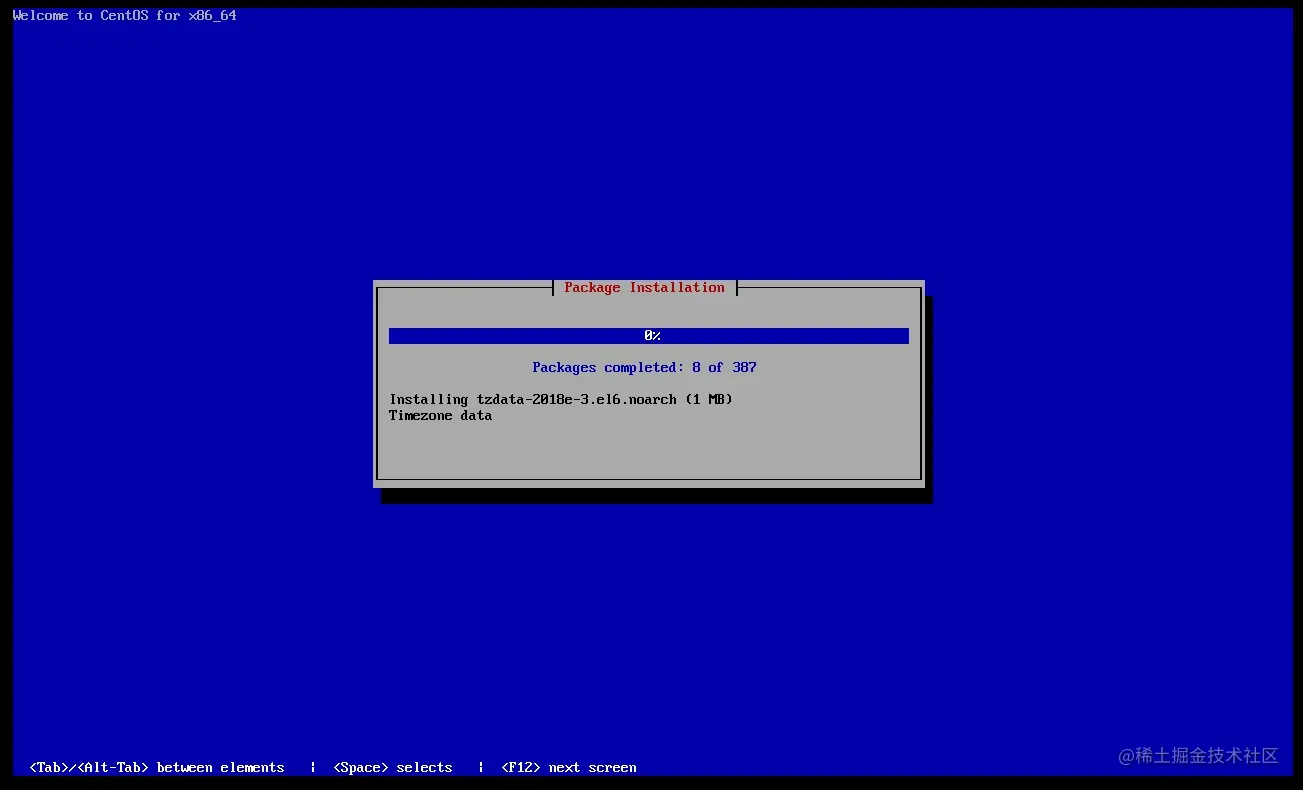Click "Welcome to CentOS for x86_64" header
This screenshot has height=790, width=1303.
point(125,16)
